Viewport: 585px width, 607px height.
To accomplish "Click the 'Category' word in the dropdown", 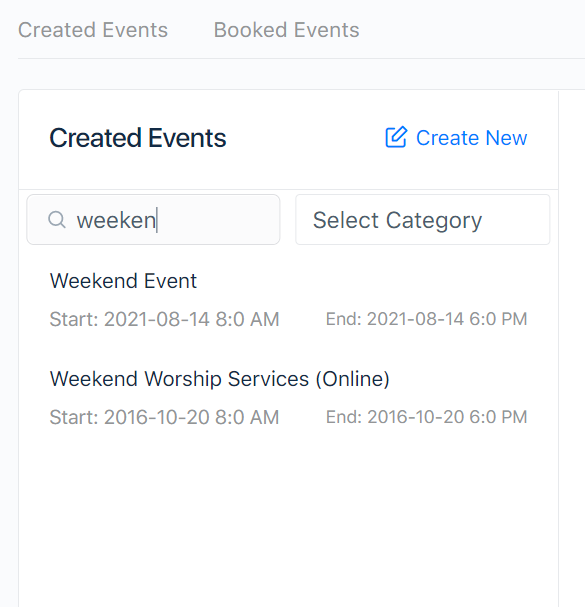I will click(x=434, y=221).
